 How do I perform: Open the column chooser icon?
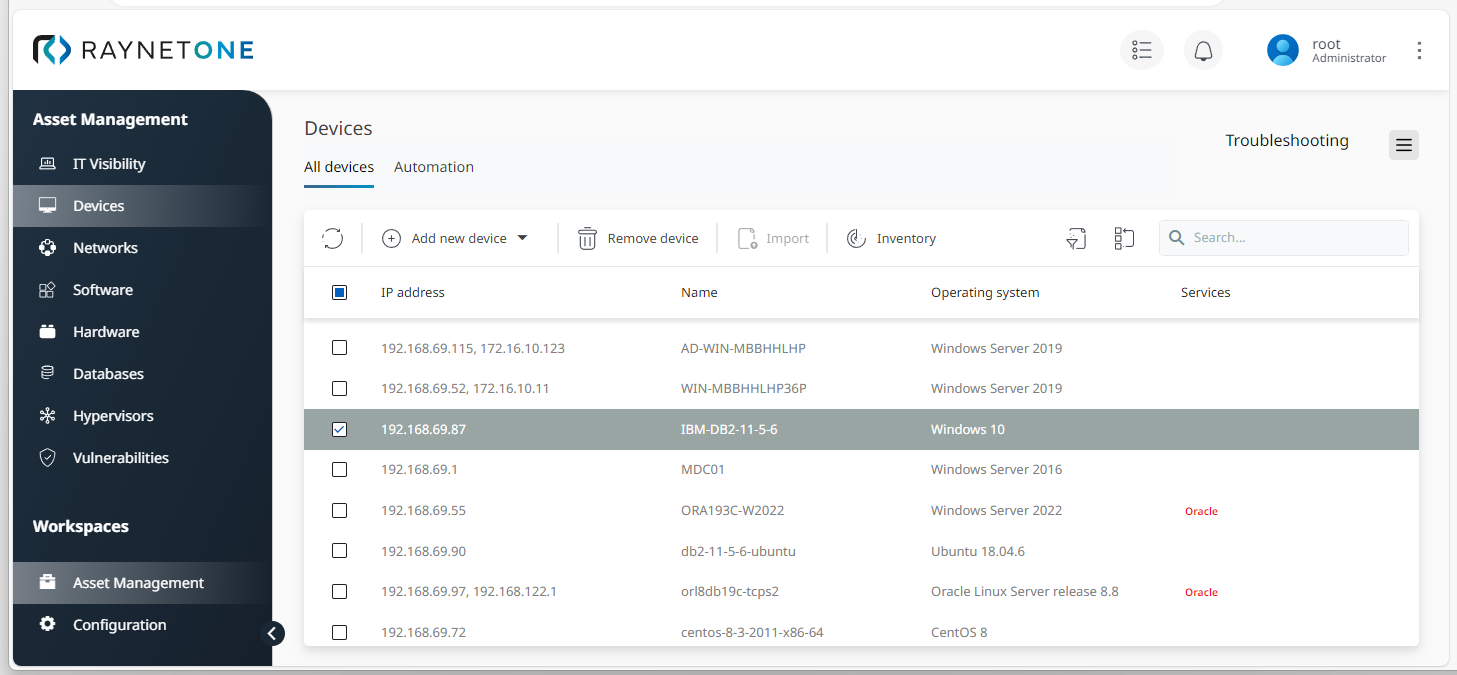click(1124, 238)
